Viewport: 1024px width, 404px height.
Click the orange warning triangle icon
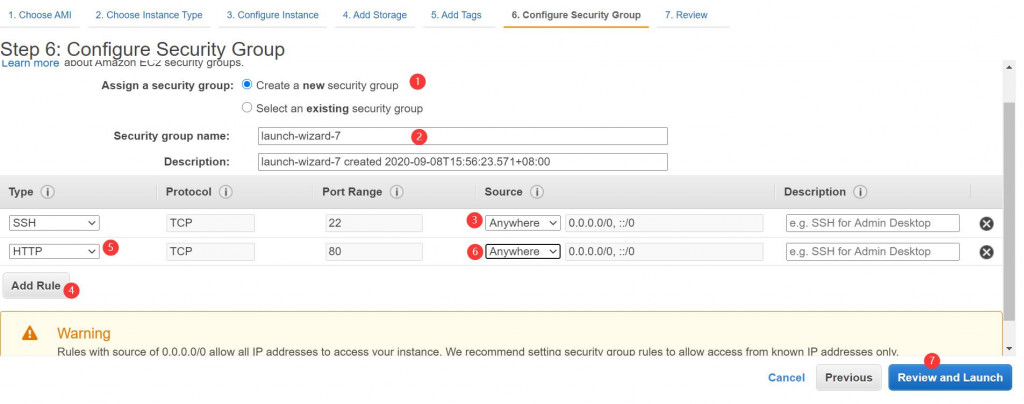30,333
